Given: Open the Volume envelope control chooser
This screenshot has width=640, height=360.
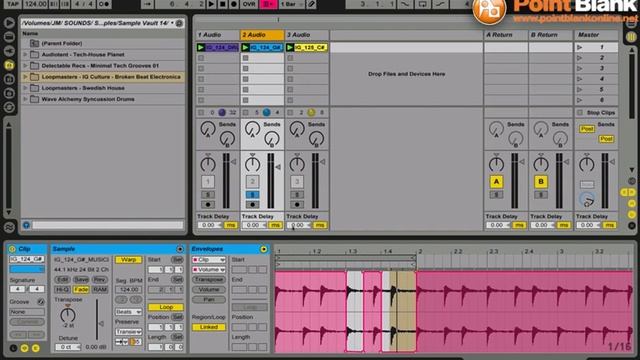Looking at the screenshot, I should coord(209,269).
